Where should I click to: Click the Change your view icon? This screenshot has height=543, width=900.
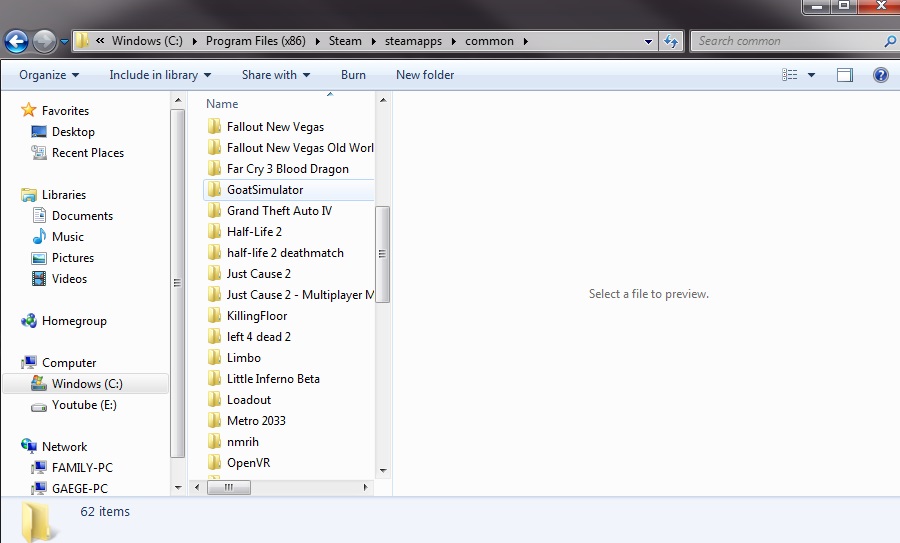click(790, 75)
